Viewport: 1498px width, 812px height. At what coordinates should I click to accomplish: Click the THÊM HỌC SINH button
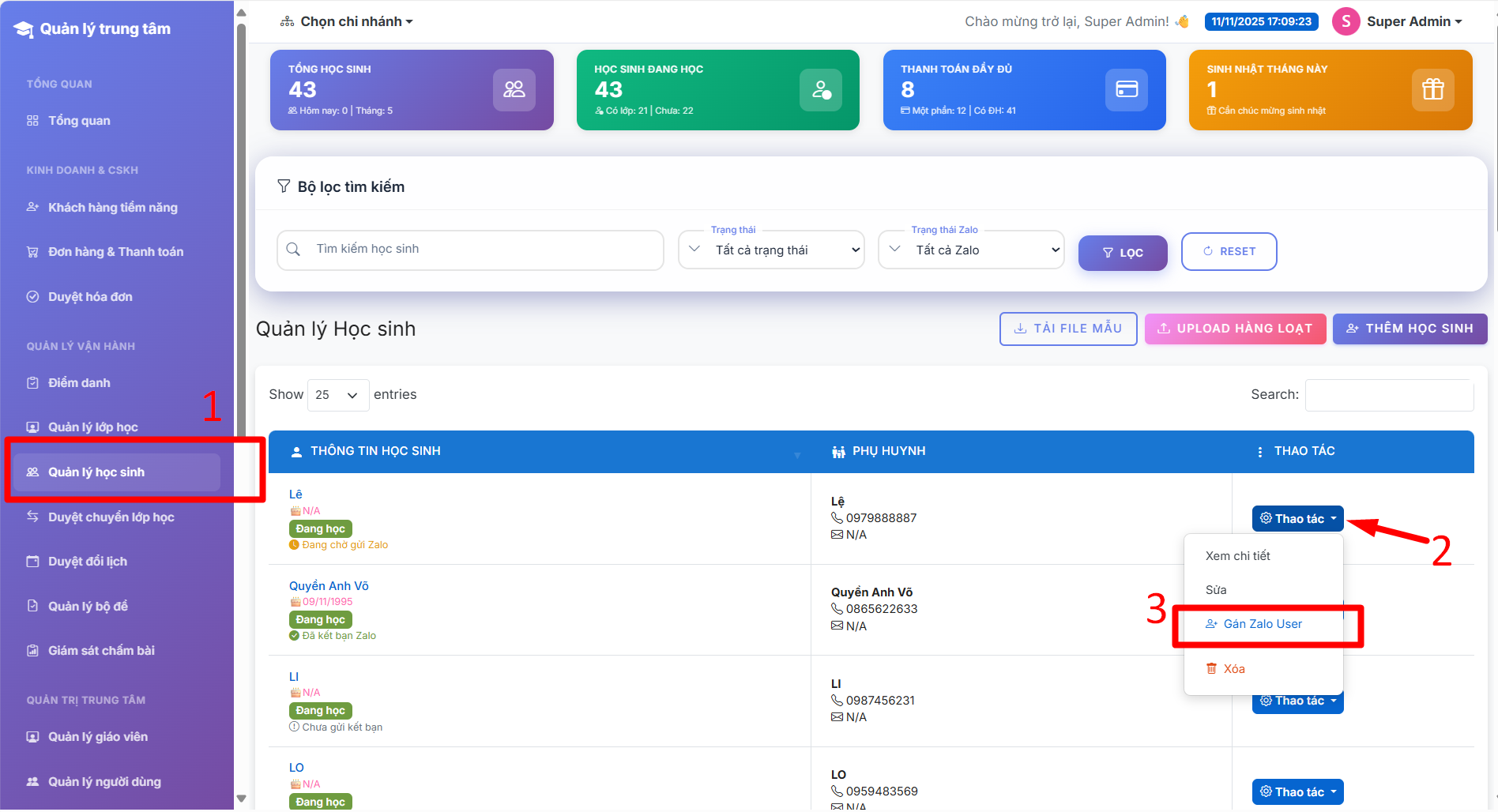pos(1410,329)
